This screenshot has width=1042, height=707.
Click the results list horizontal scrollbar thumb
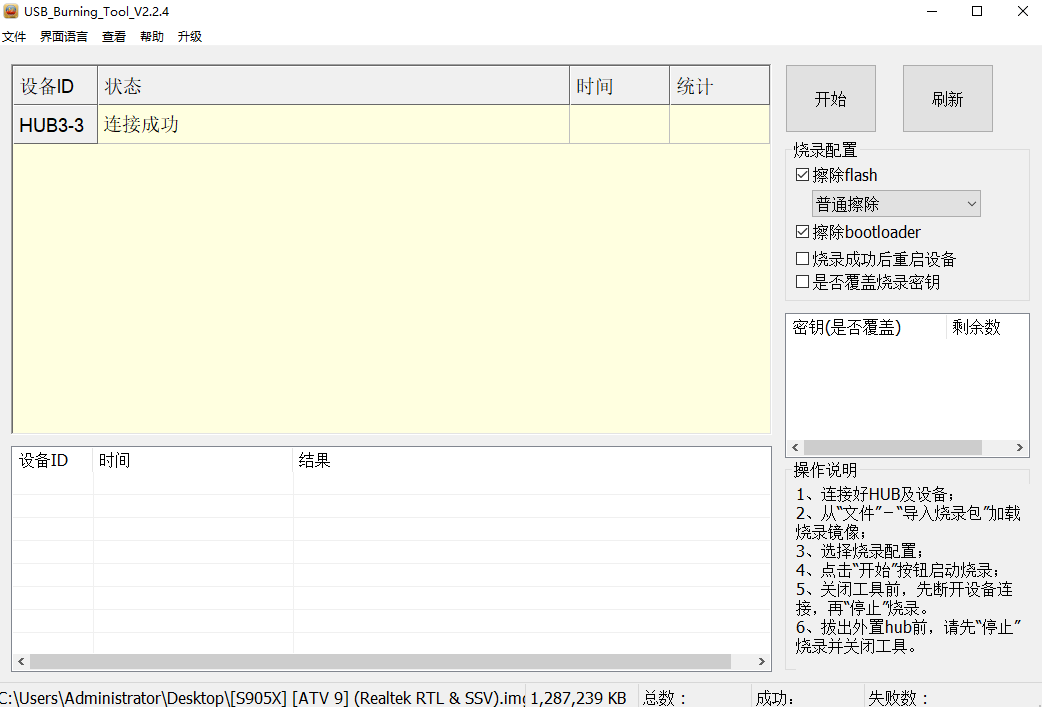click(380, 661)
